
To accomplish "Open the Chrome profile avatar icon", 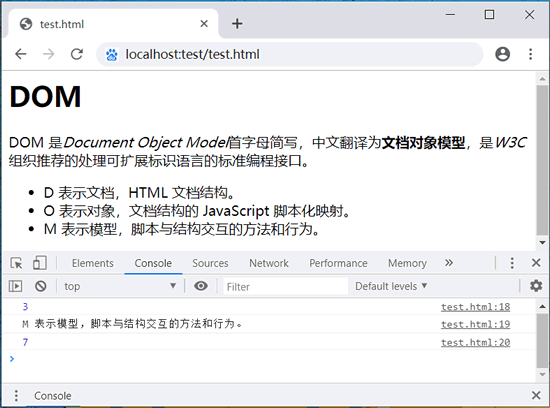I will coord(502,54).
